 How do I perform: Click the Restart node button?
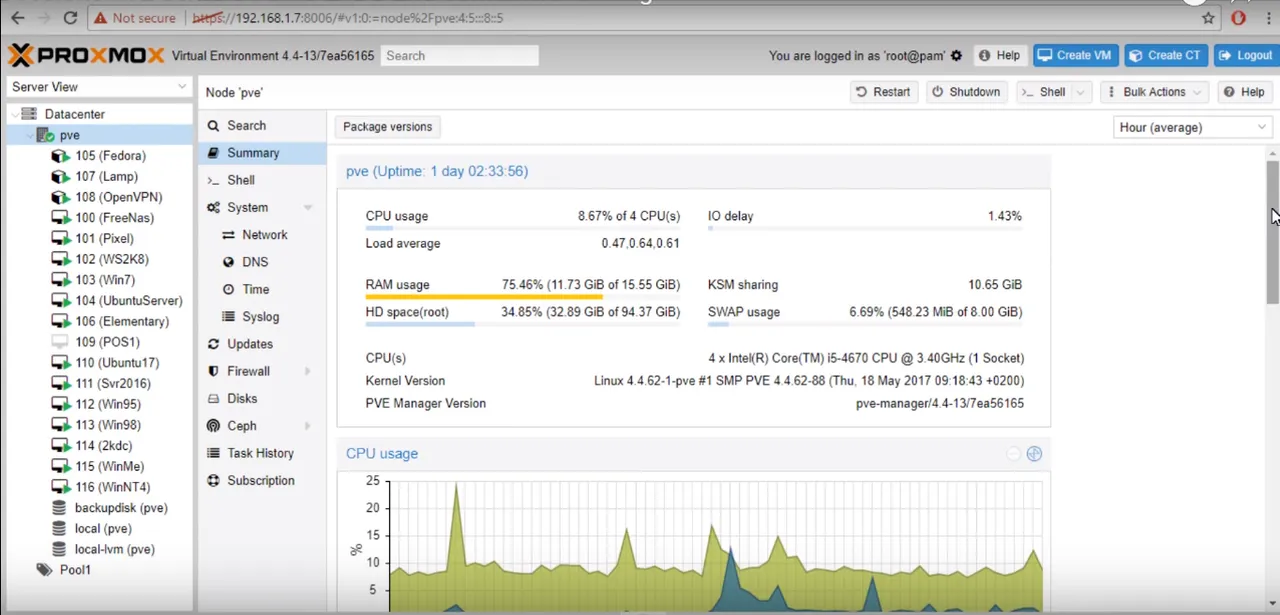click(x=884, y=92)
